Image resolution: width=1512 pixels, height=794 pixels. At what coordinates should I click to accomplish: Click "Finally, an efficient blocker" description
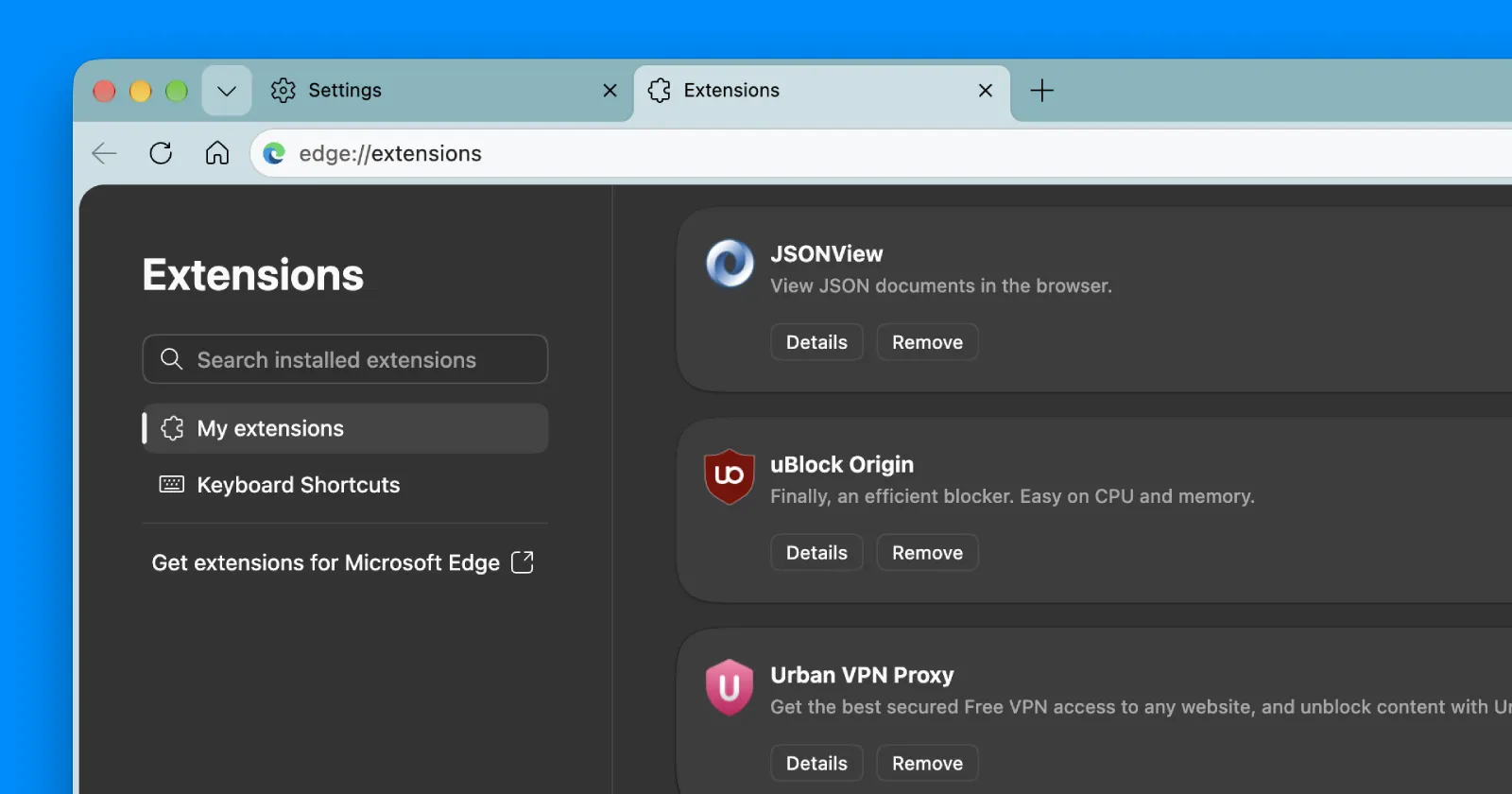(1012, 496)
